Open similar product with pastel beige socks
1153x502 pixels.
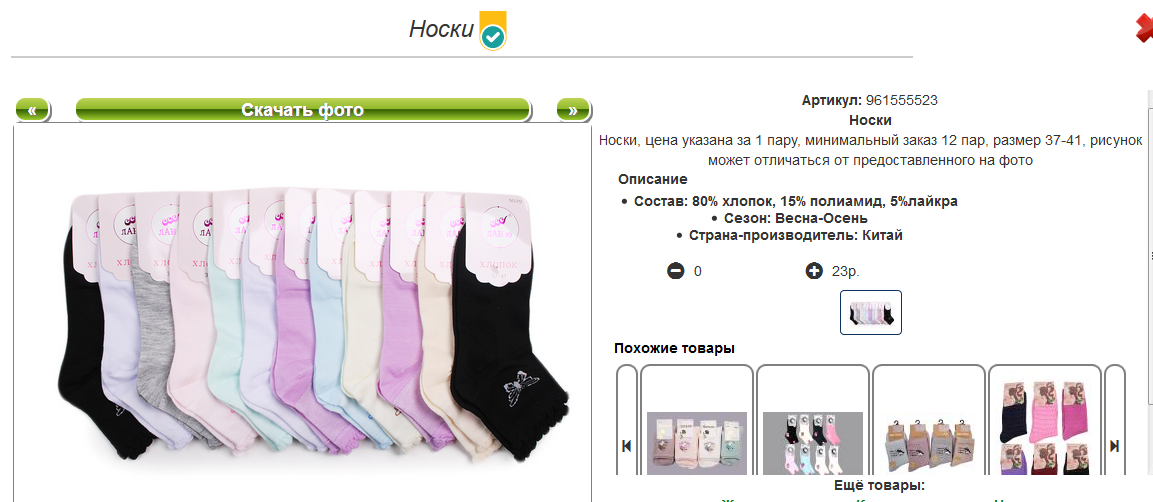[x=697, y=442]
